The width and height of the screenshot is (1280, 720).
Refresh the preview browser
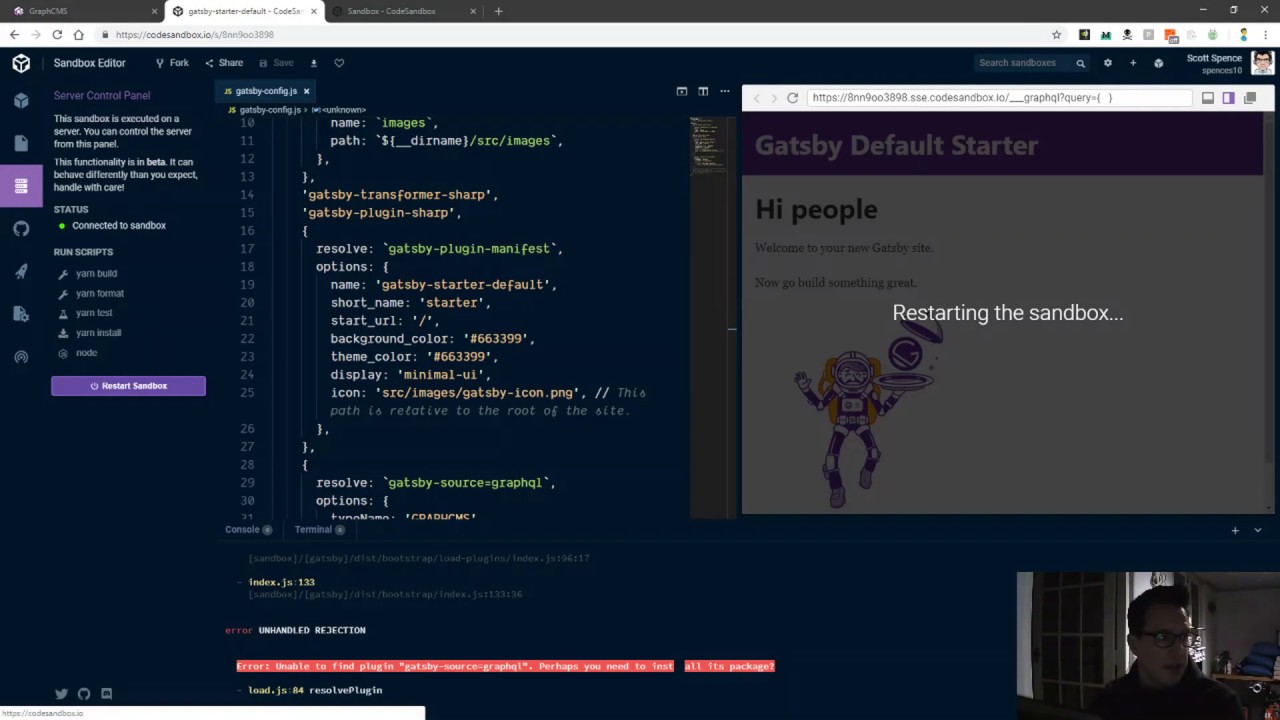[x=793, y=98]
